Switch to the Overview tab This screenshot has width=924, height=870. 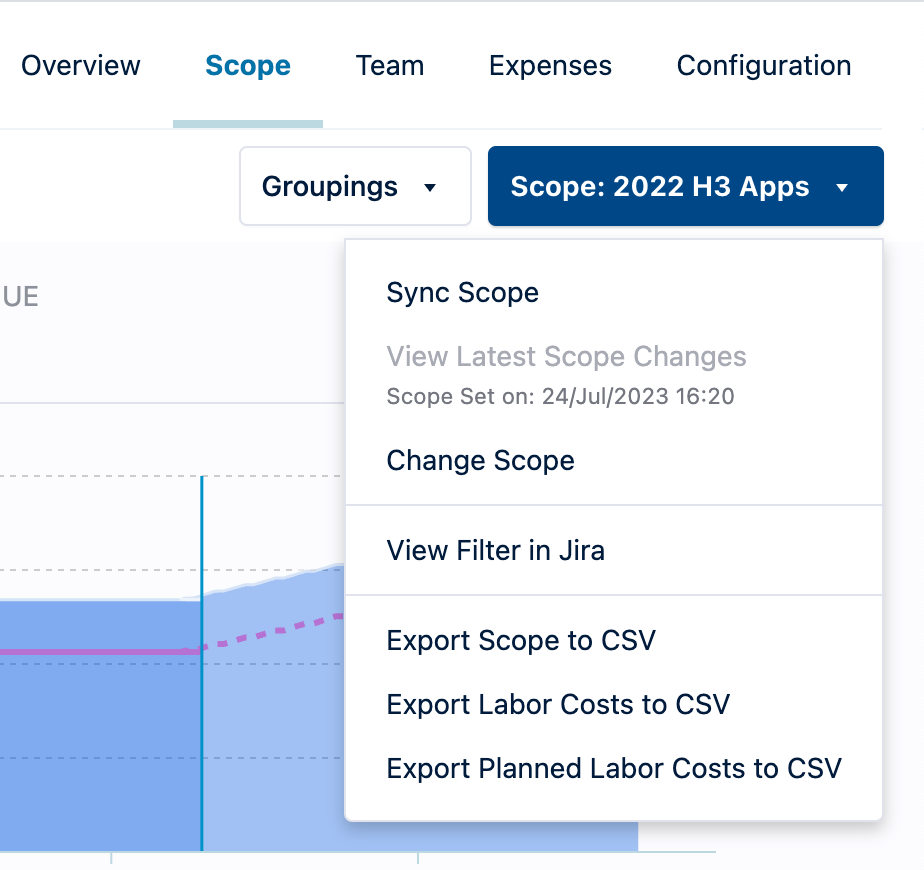pyautogui.click(x=80, y=65)
